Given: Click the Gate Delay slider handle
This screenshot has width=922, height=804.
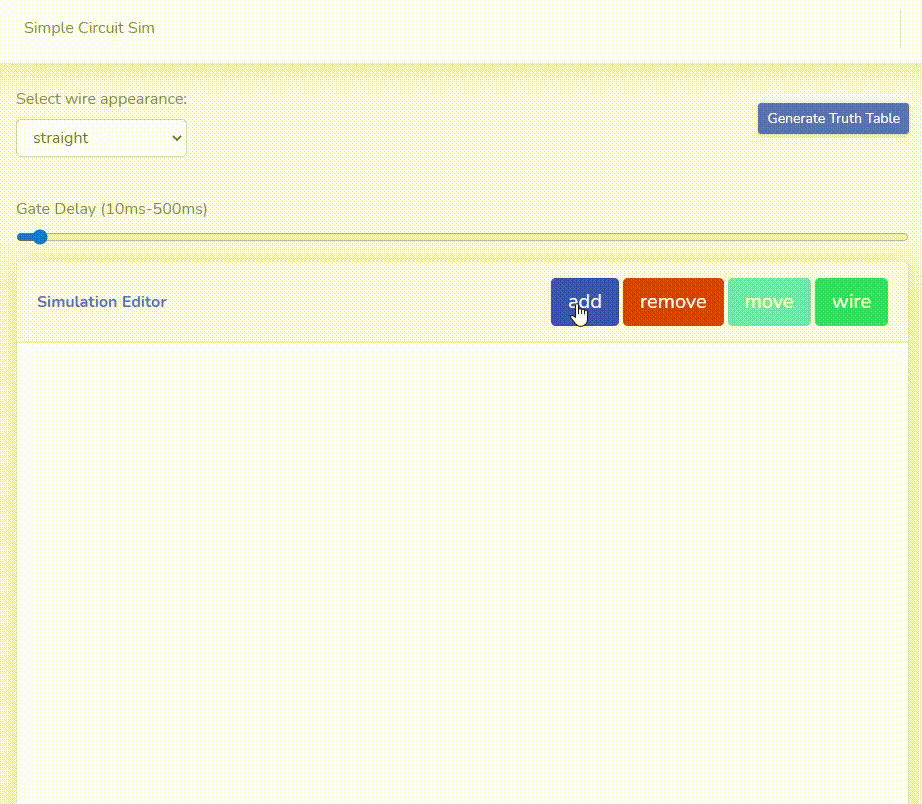Looking at the screenshot, I should click(39, 237).
